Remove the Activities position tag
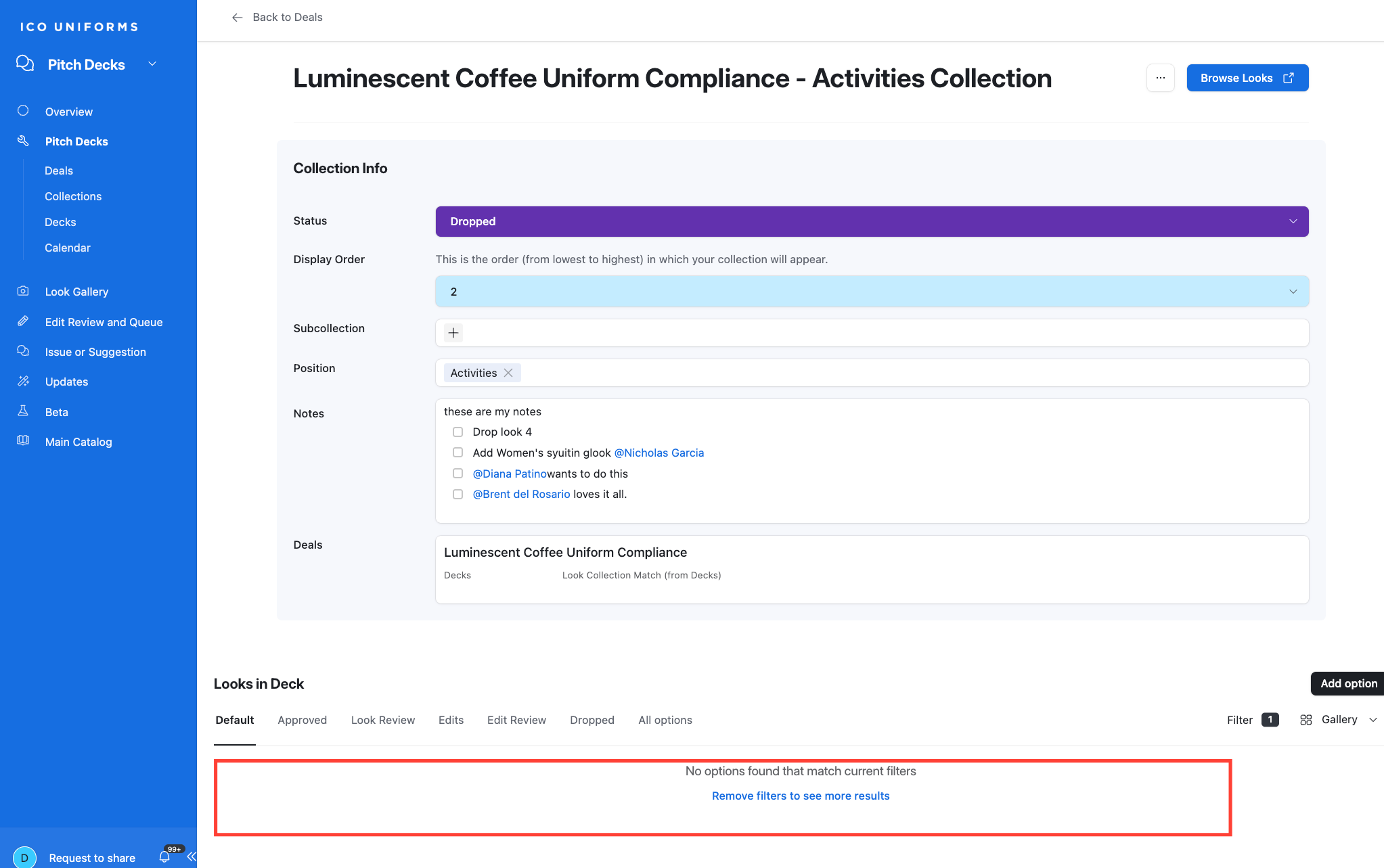 (508, 373)
